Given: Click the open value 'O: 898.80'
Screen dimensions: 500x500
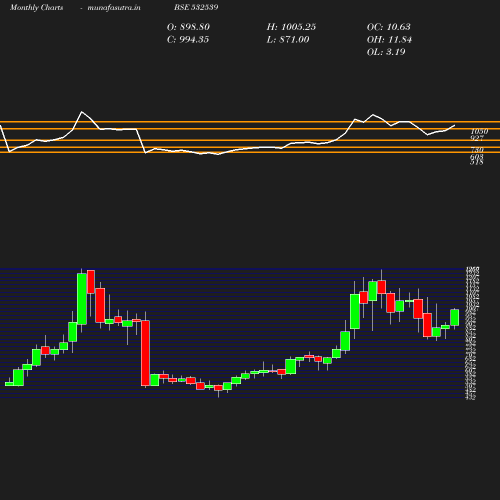Looking at the screenshot, I should (188, 27).
